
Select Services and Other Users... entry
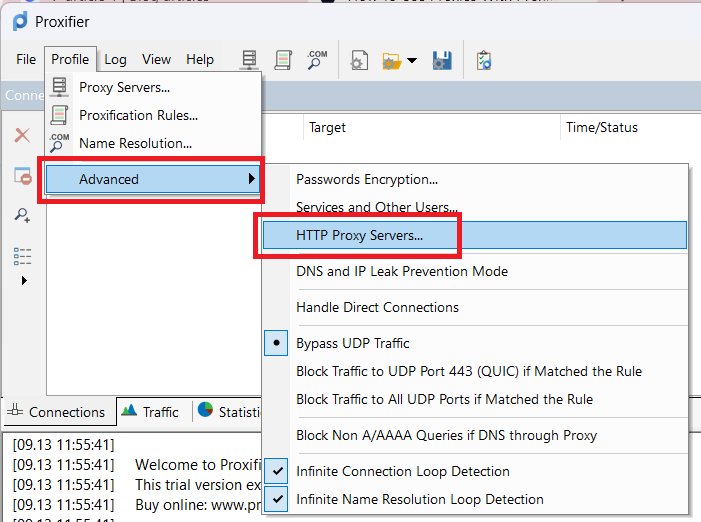pos(475,207)
